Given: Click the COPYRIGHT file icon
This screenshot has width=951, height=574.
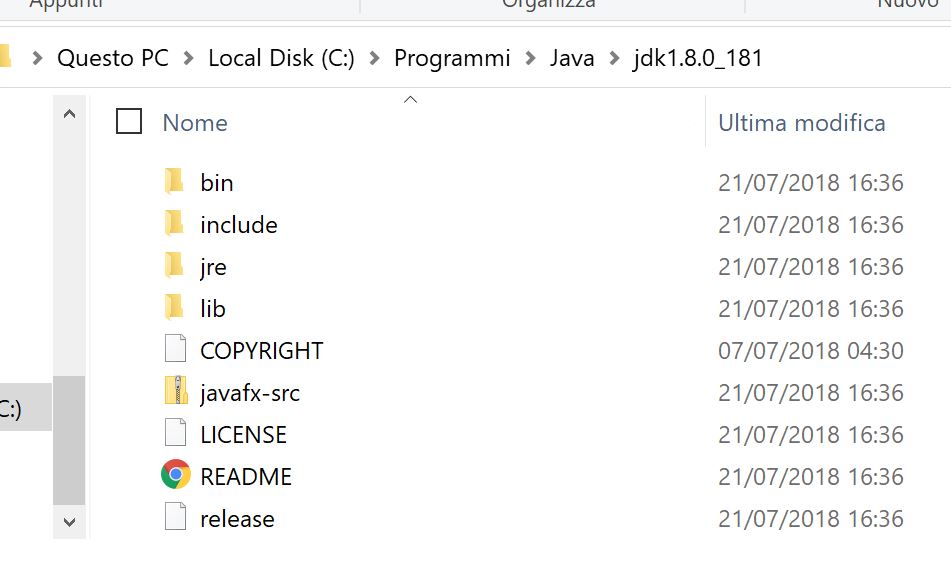Looking at the screenshot, I should (175, 349).
